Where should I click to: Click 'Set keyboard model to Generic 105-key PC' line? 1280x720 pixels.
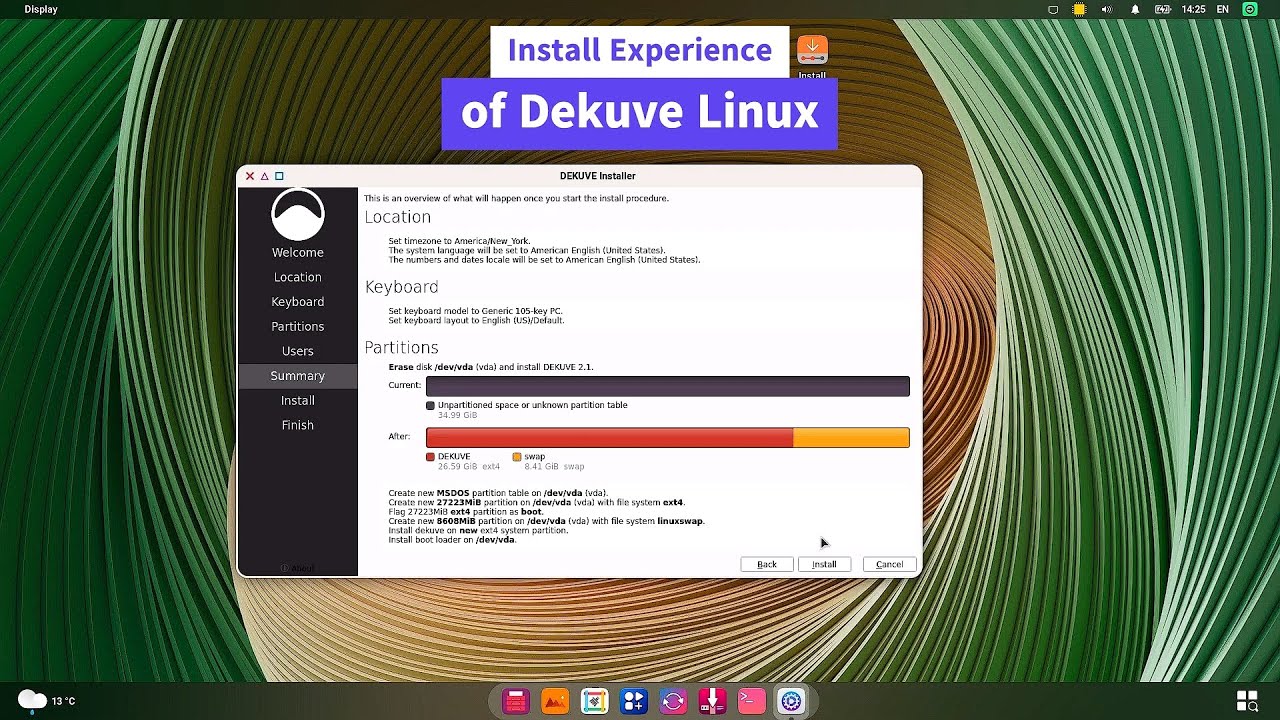point(475,311)
